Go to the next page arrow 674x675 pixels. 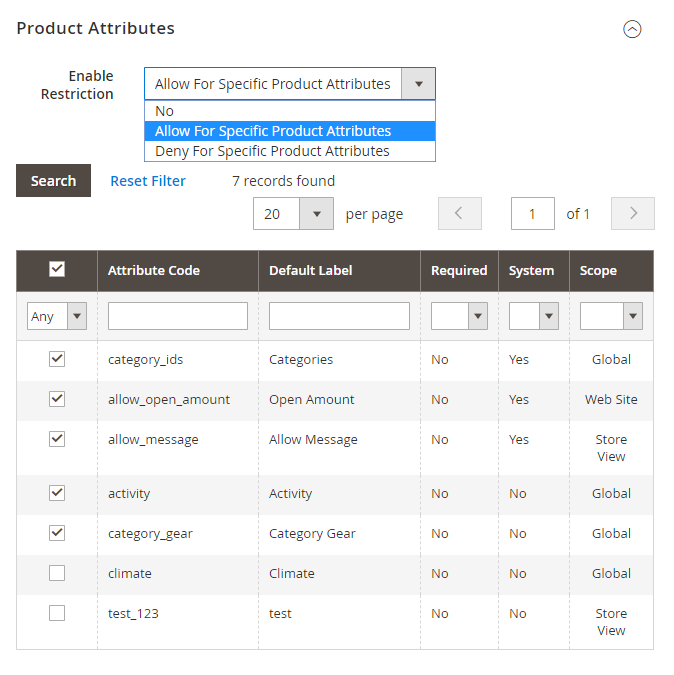tap(632, 213)
